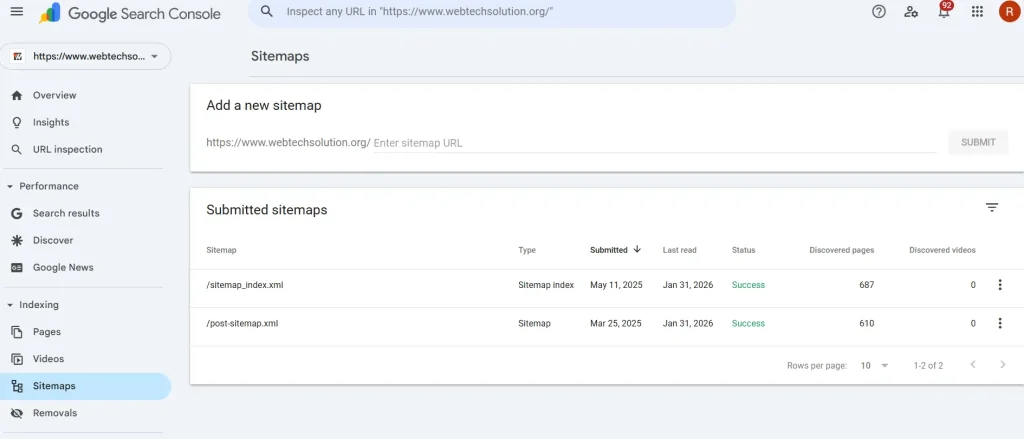Click the 687 discovered pages value
This screenshot has width=1024, height=439.
tap(867, 285)
